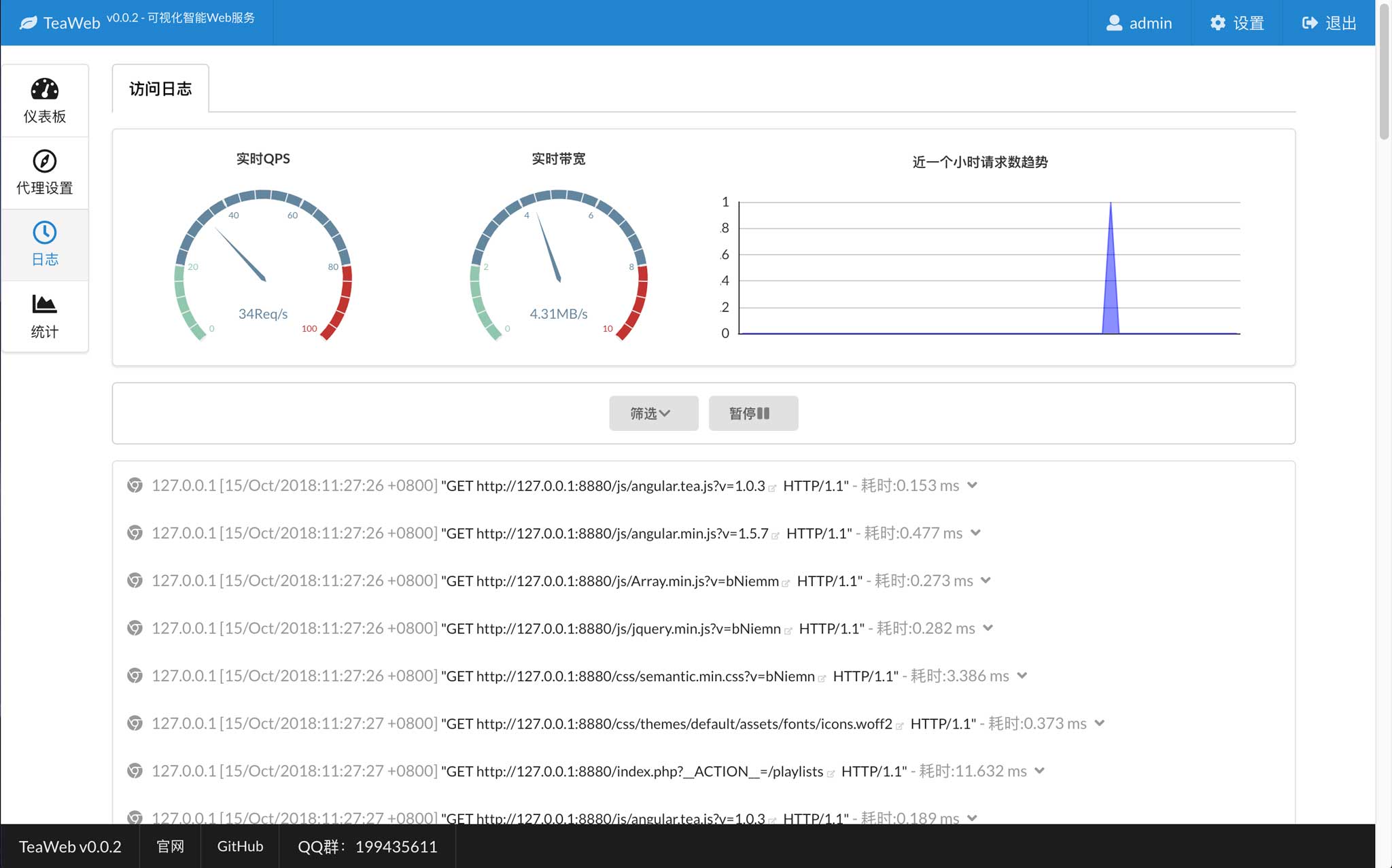Click the admin user icon

pos(1114,23)
